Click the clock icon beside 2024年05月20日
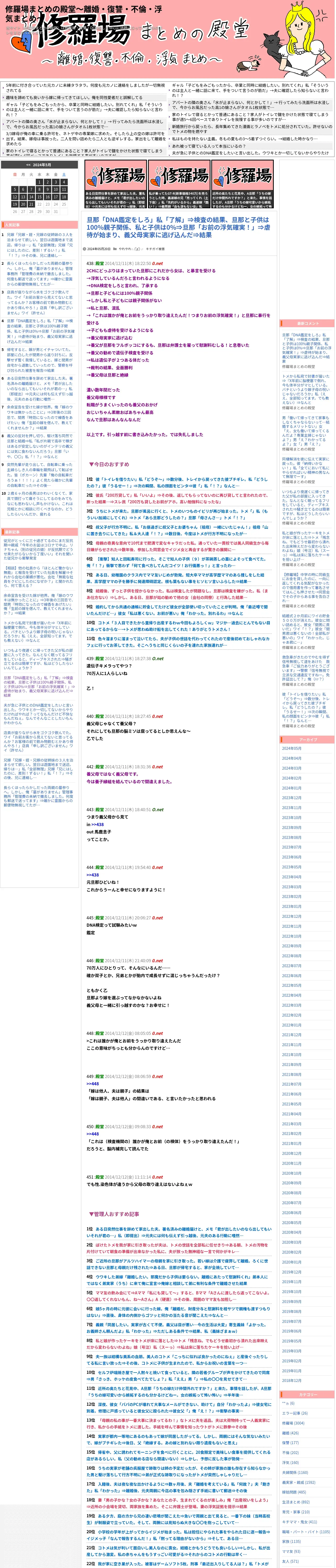Screen dimensions: 336x1568 pos(85,249)
